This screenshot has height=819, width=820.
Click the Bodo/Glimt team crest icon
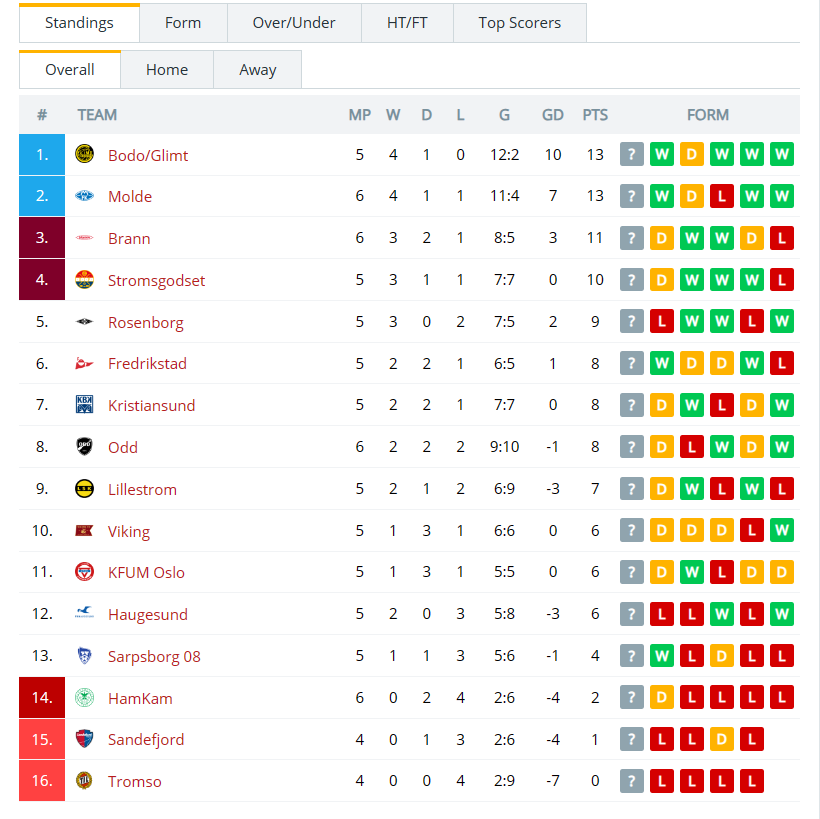click(84, 154)
